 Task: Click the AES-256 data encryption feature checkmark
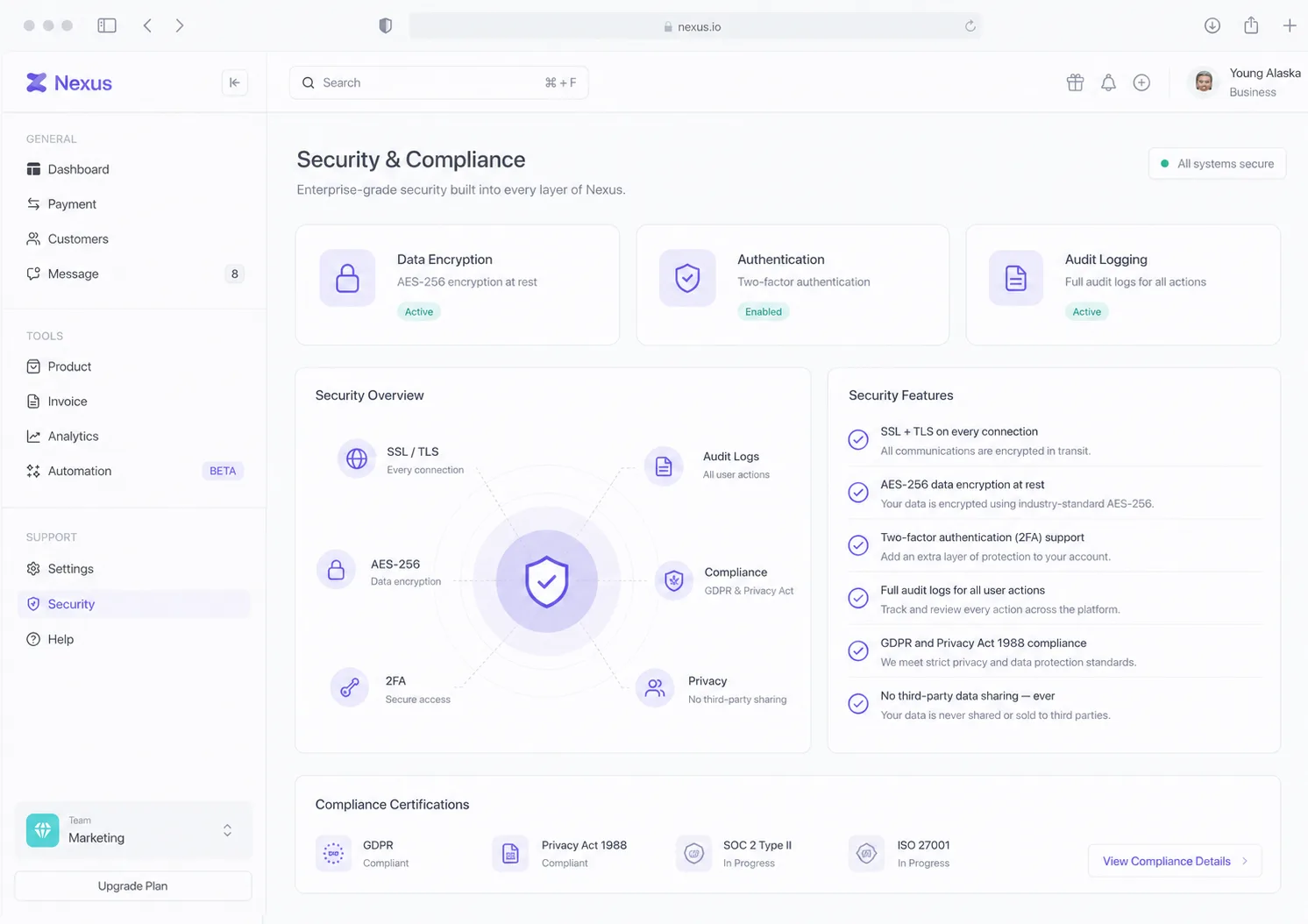click(858, 493)
